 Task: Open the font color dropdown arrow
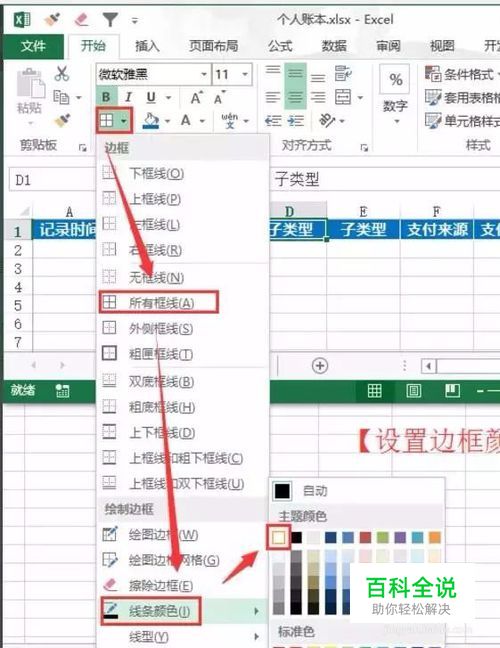click(202, 121)
